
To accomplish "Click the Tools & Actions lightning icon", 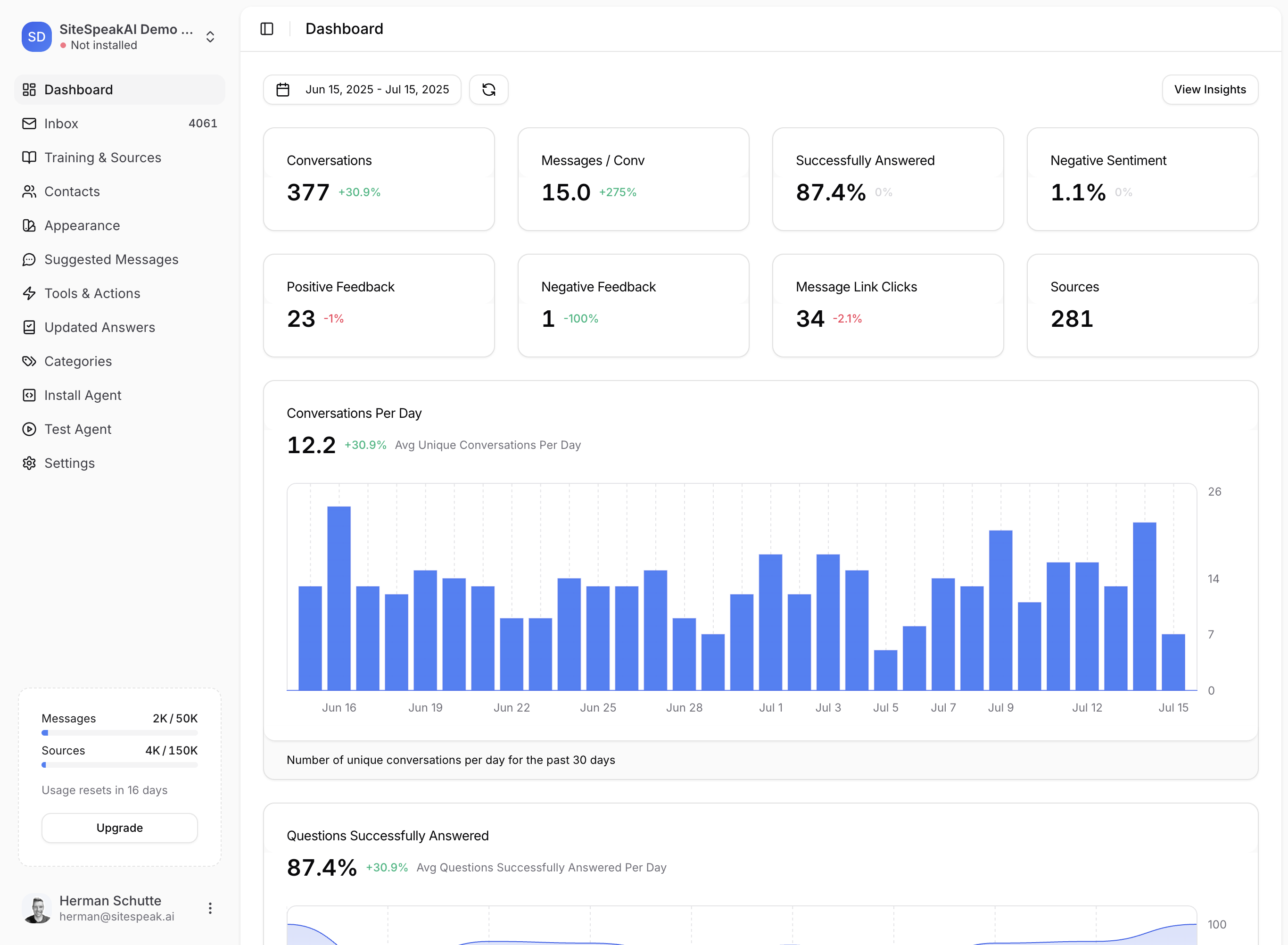I will click(x=29, y=293).
